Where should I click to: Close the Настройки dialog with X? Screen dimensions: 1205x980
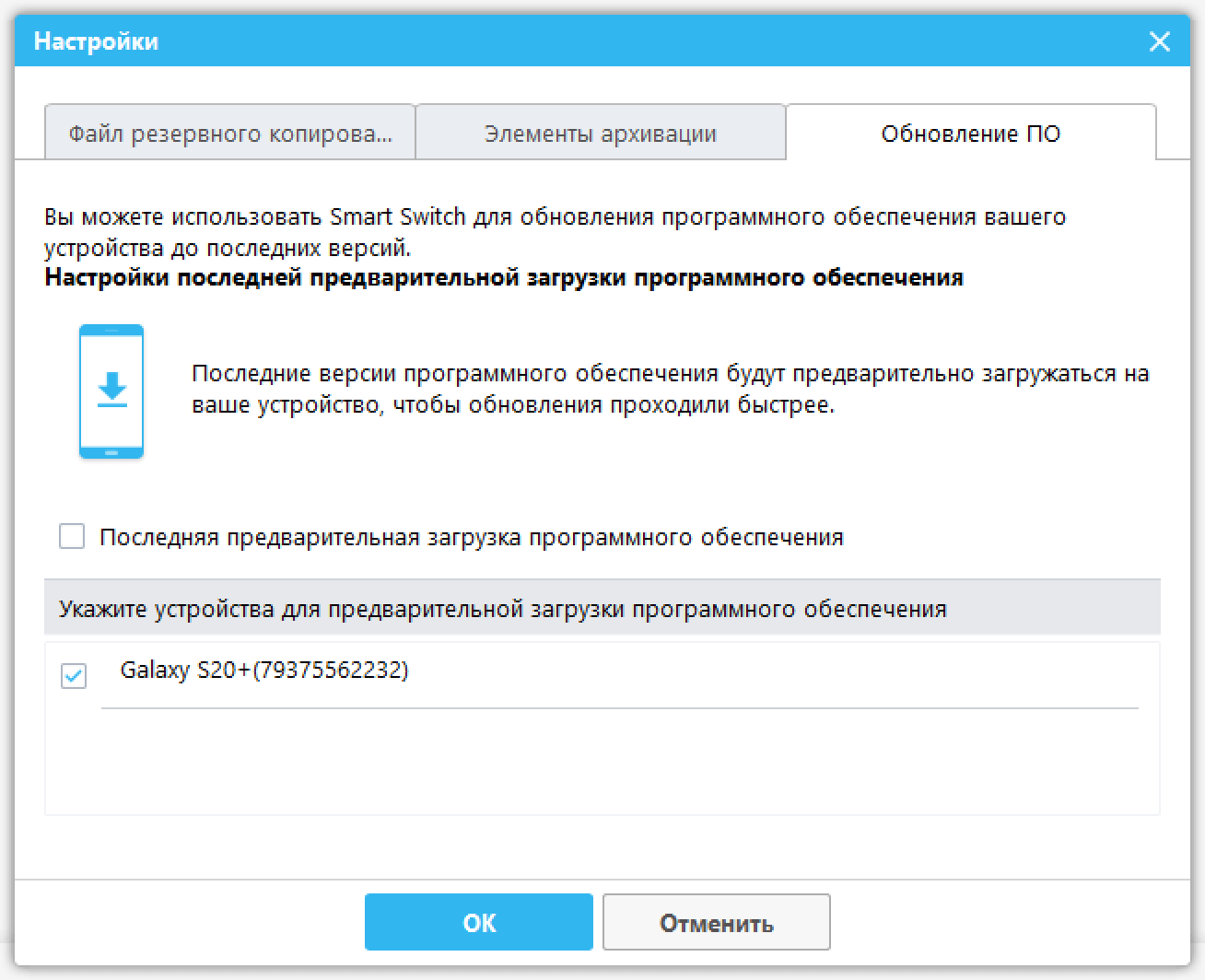pos(1159,41)
